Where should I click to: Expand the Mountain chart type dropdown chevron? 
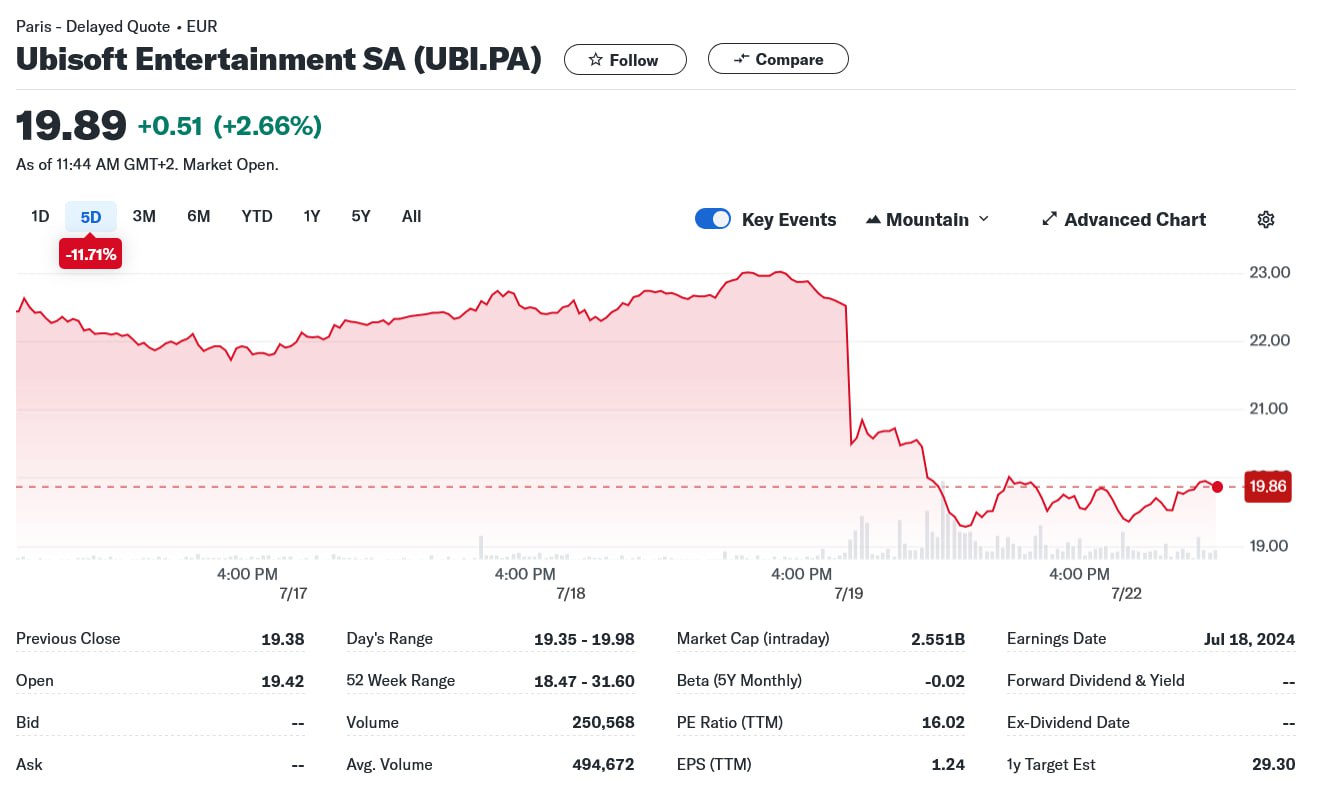[x=983, y=219]
